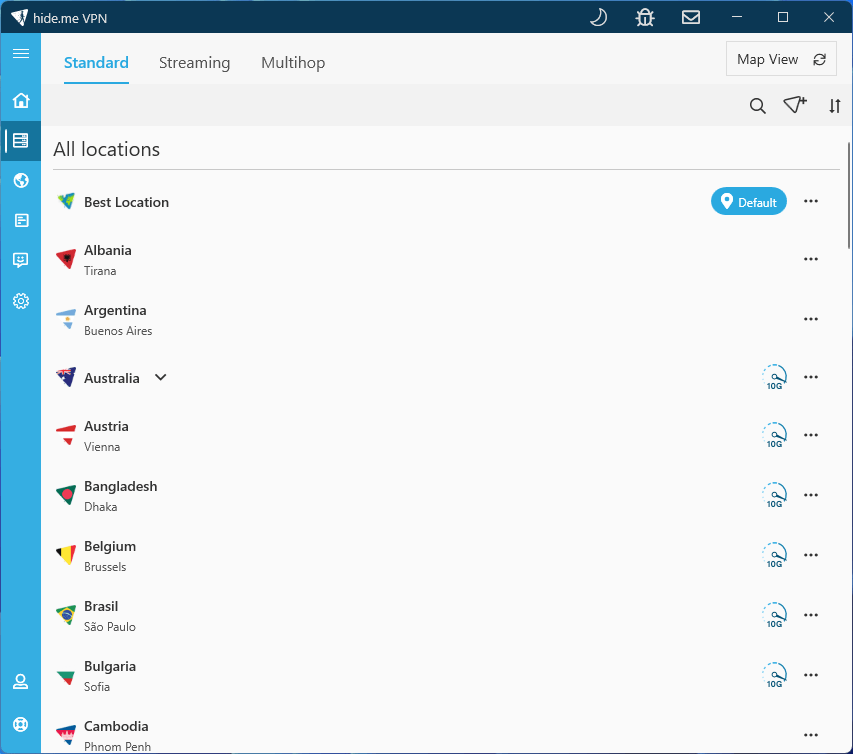Image resolution: width=853 pixels, height=754 pixels.
Task: Open the globe sidebar icon
Action: pos(21,180)
